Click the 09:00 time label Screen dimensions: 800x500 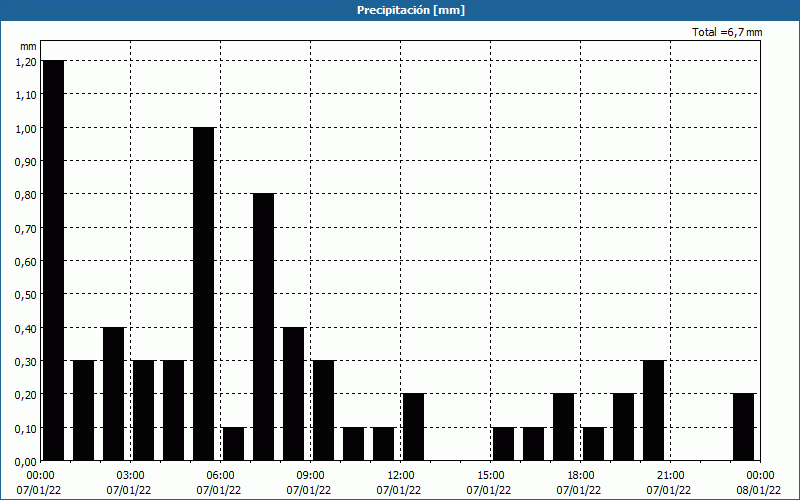click(310, 476)
